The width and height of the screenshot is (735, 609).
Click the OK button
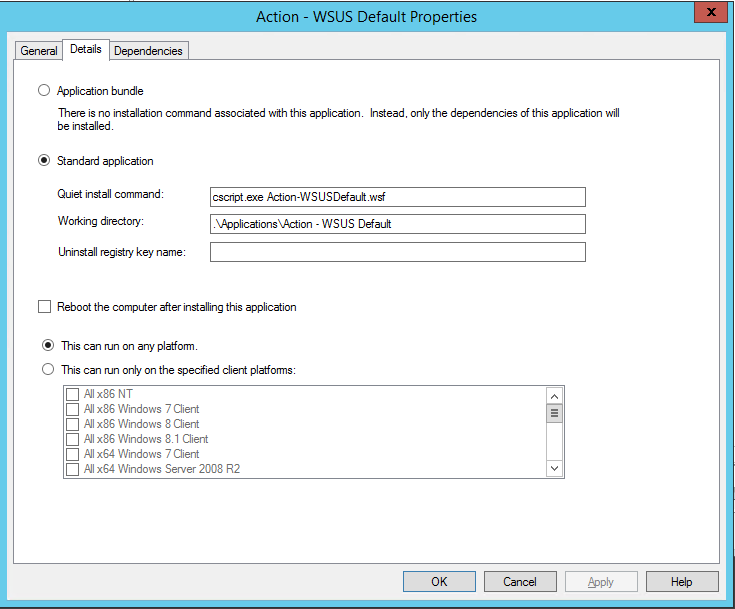pos(439,582)
